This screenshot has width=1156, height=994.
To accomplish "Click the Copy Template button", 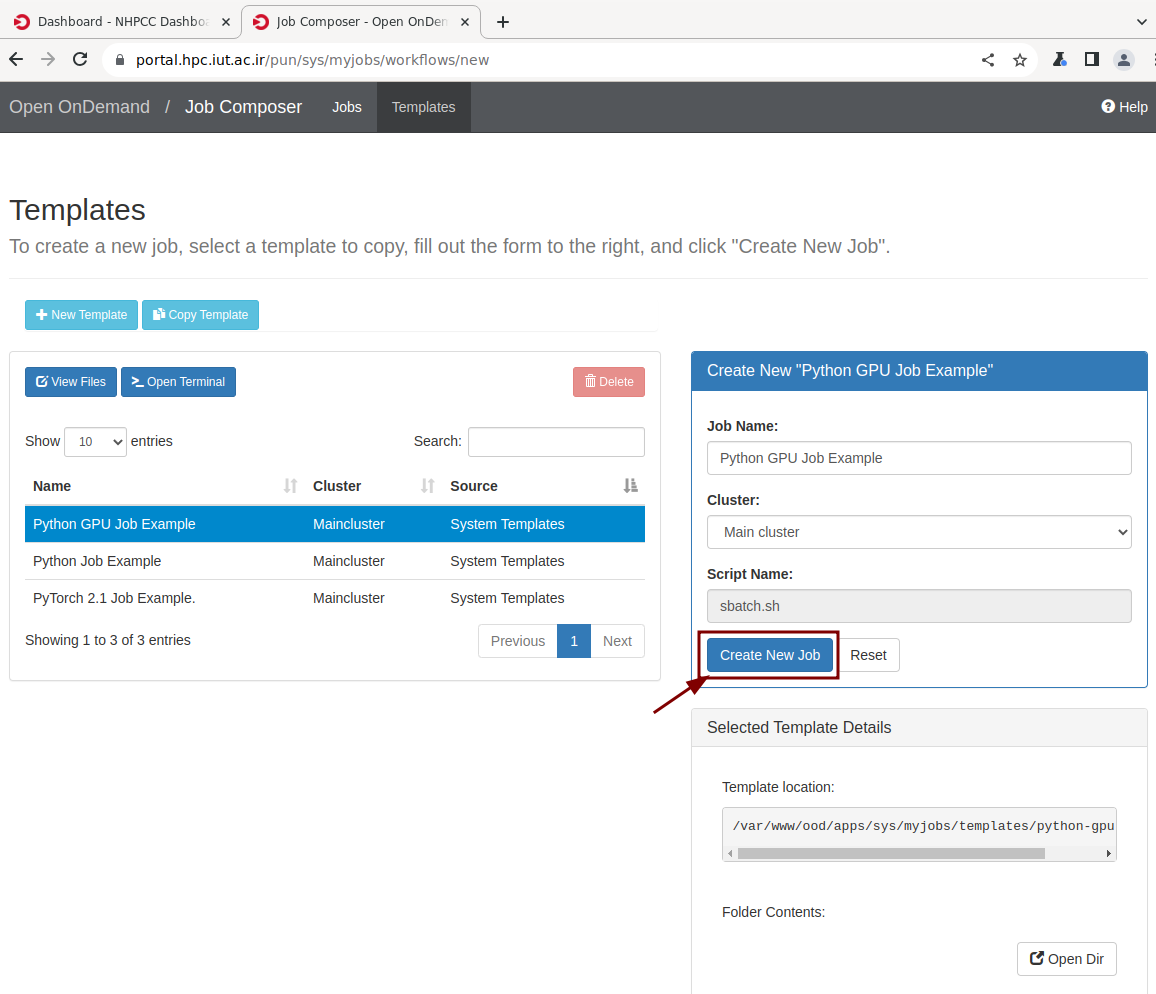I will (200, 315).
